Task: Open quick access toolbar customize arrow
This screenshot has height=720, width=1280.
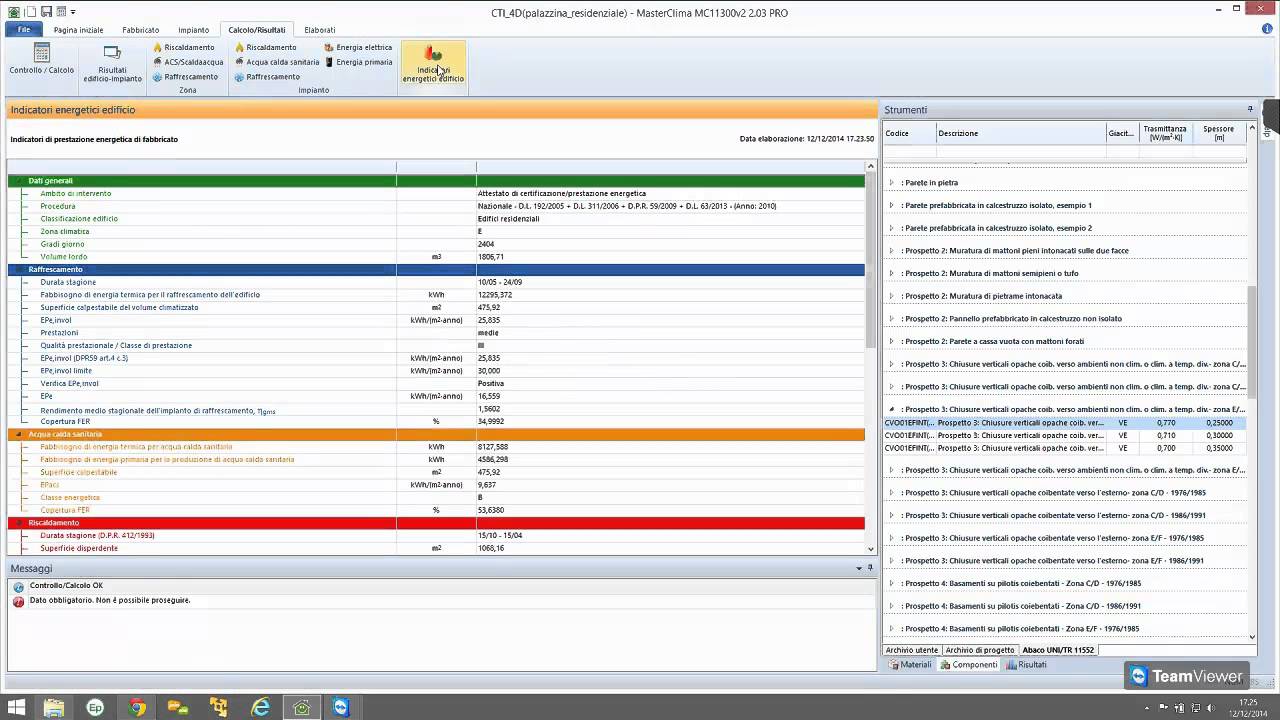Action: (x=73, y=12)
